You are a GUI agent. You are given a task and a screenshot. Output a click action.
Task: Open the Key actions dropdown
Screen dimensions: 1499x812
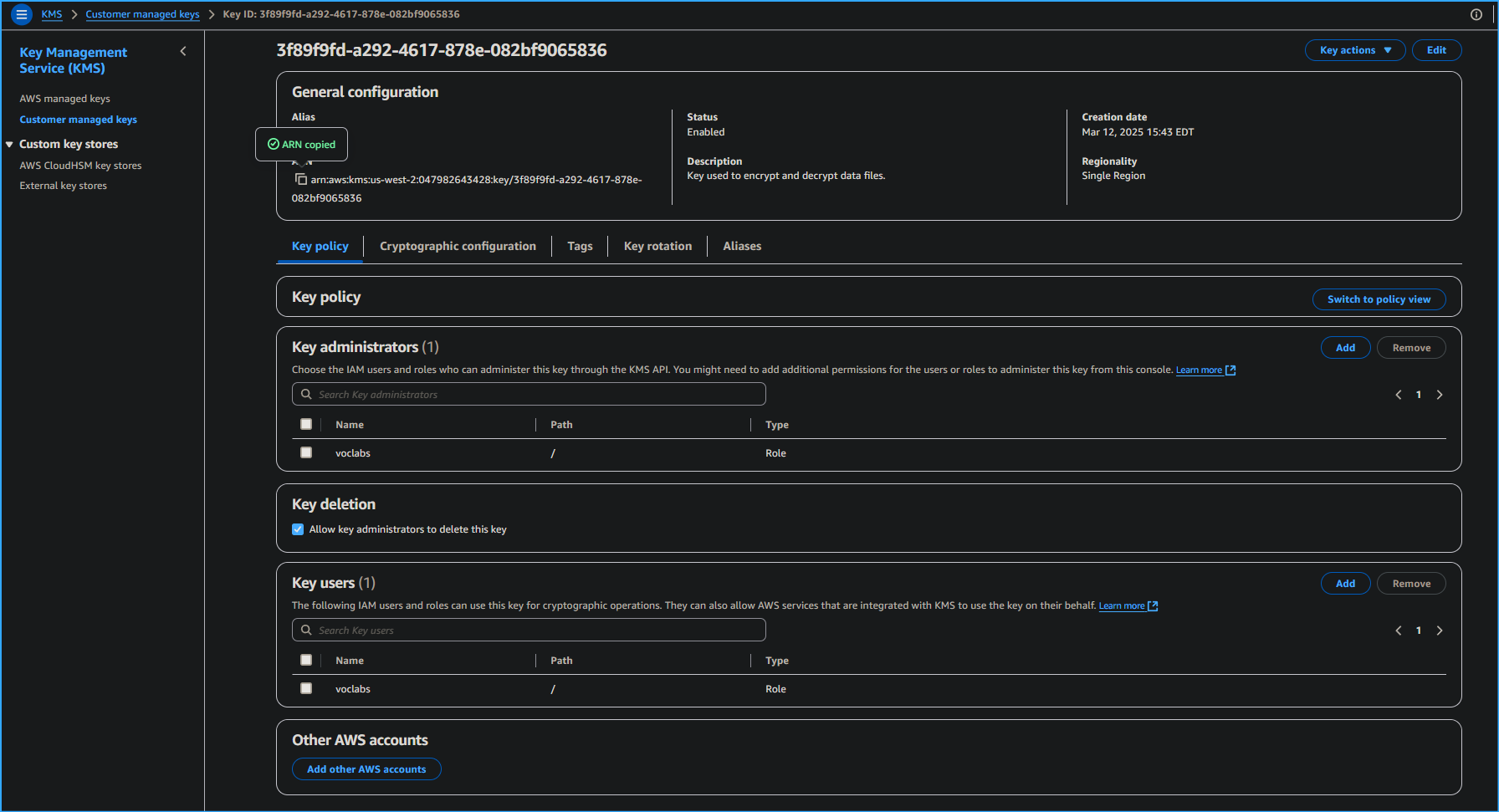[x=1354, y=50]
